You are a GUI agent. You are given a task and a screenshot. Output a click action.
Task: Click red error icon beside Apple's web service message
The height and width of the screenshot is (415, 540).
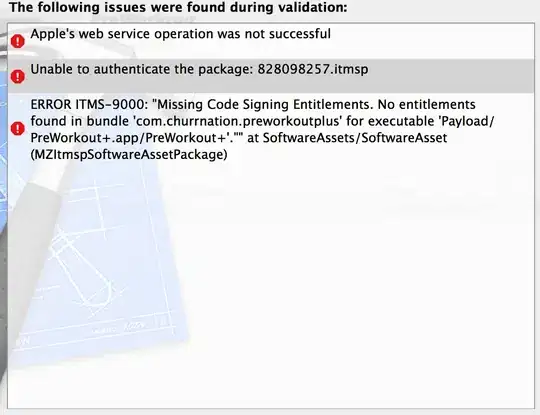pyautogui.click(x=18, y=41)
